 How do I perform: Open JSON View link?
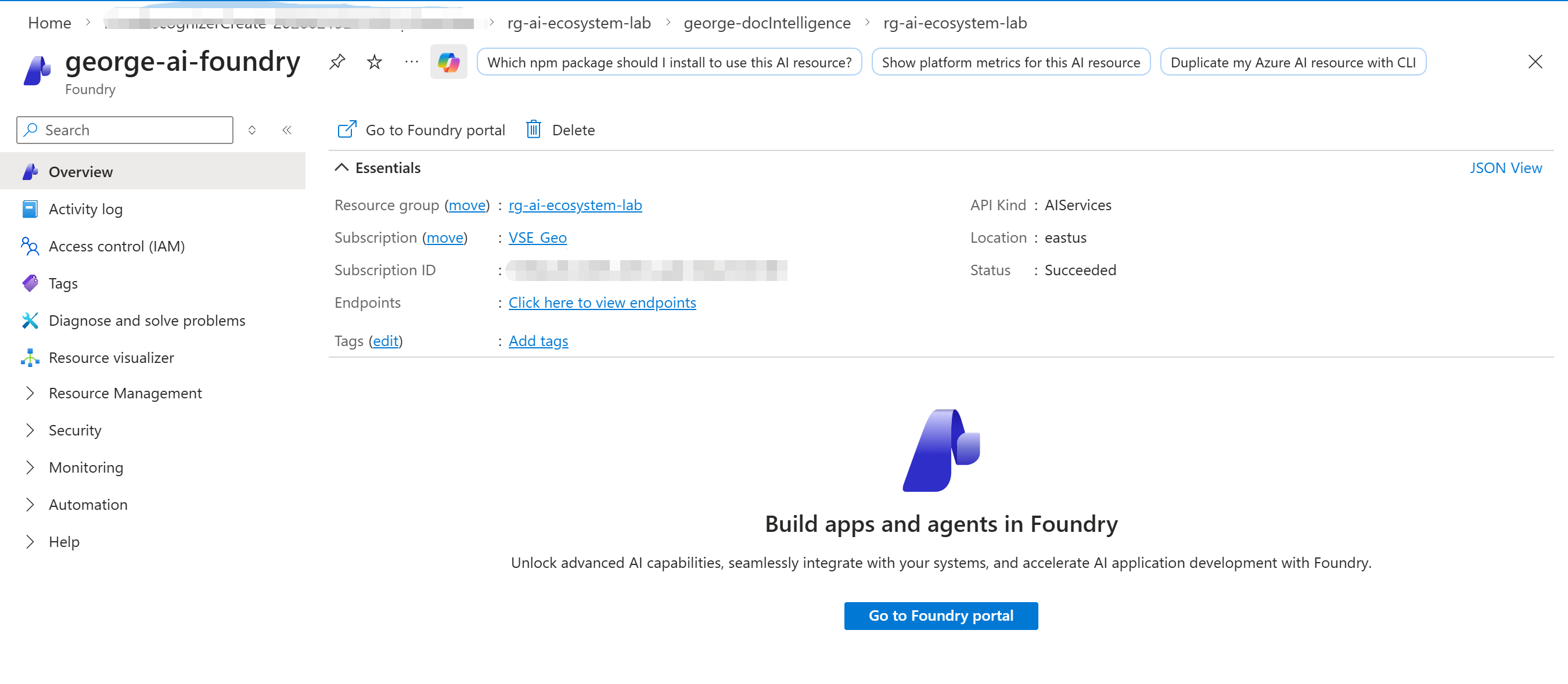click(1505, 167)
